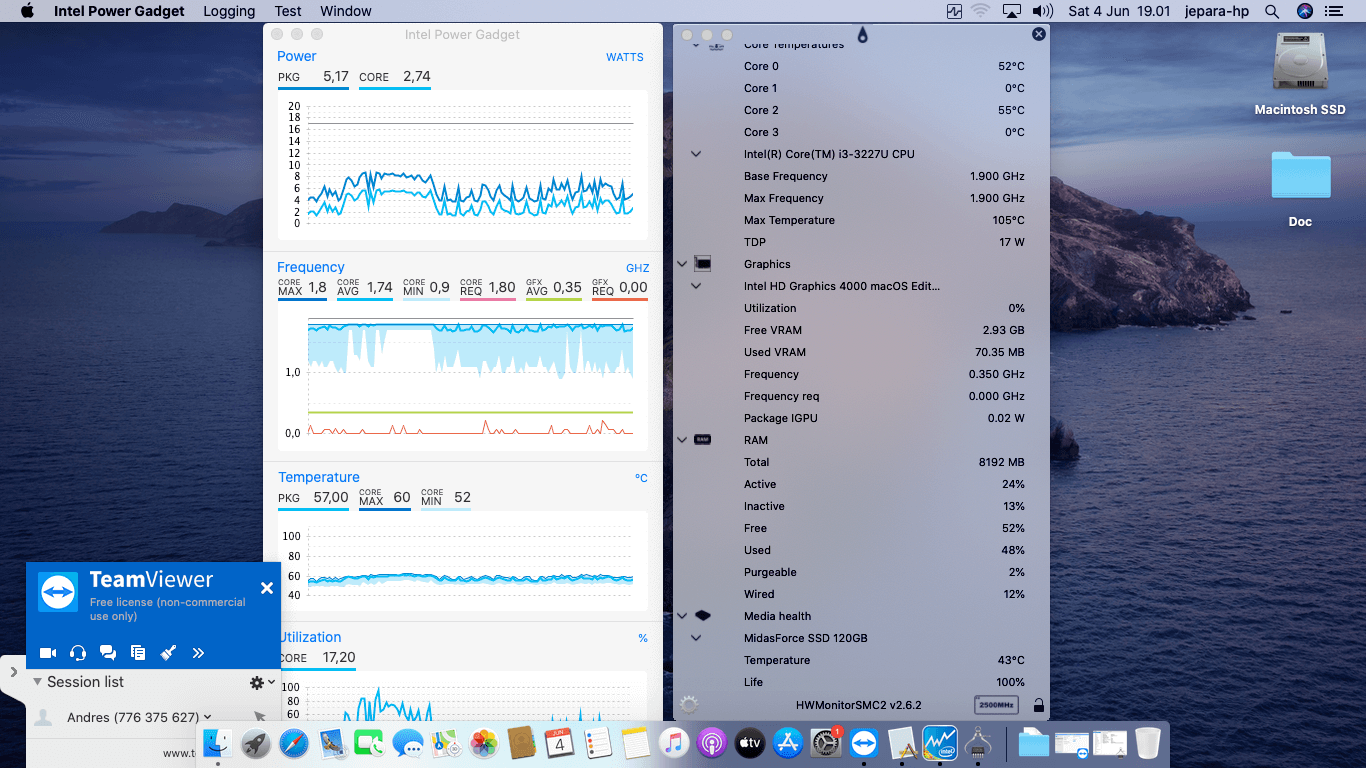The width and height of the screenshot is (1366, 768).
Task: Open Finder from the Dock
Action: pos(218,743)
